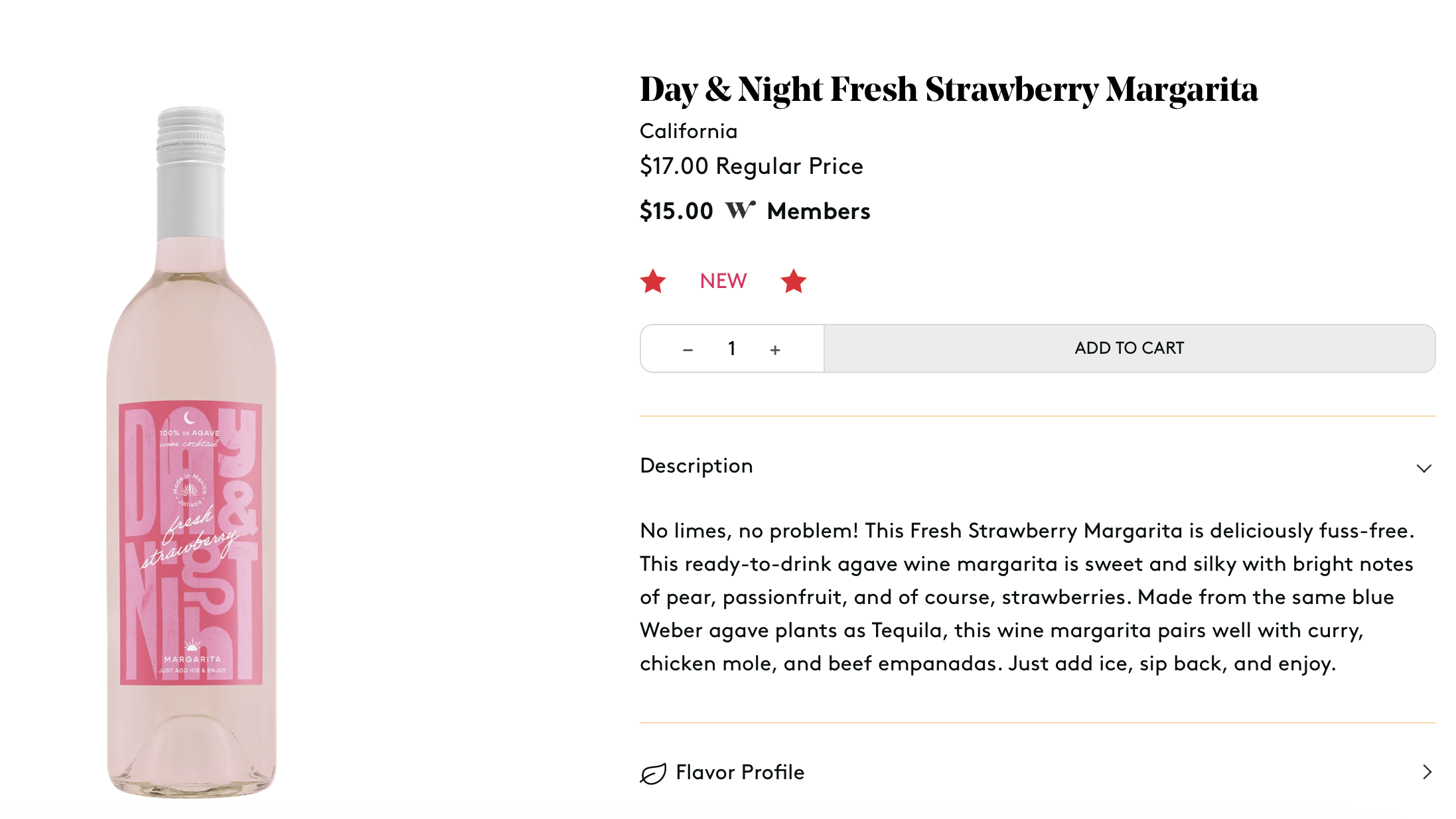Screen dimensions: 1456x819
Task: Click the Members label
Action: coord(818,211)
